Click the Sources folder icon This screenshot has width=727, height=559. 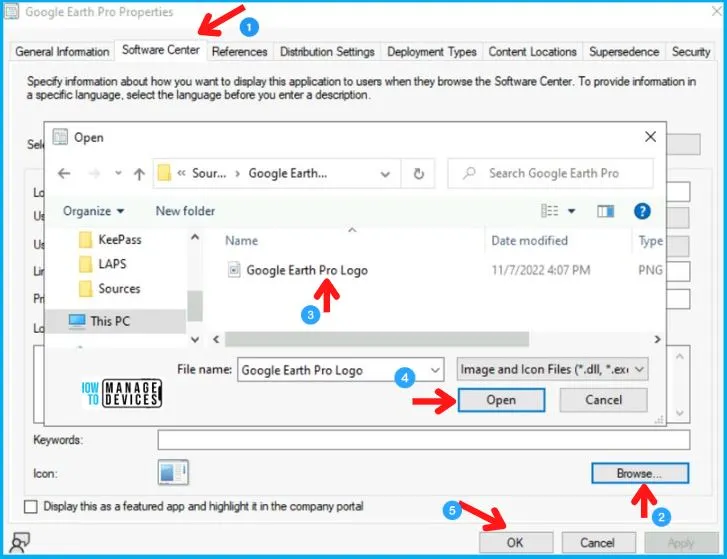[x=85, y=289]
